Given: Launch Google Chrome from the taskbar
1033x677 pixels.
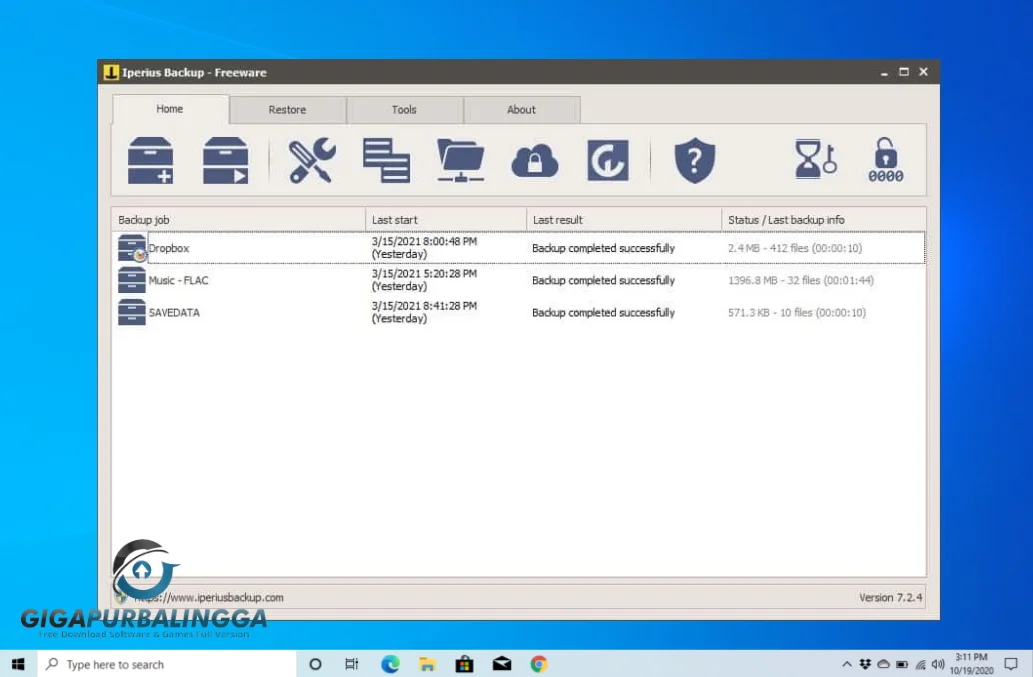Looking at the screenshot, I should coord(539,664).
